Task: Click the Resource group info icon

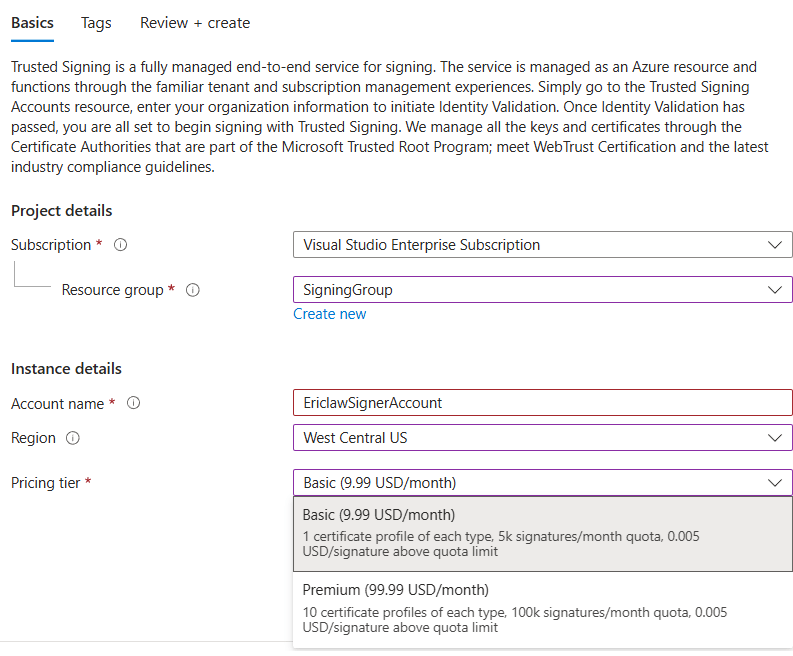Action: click(193, 290)
